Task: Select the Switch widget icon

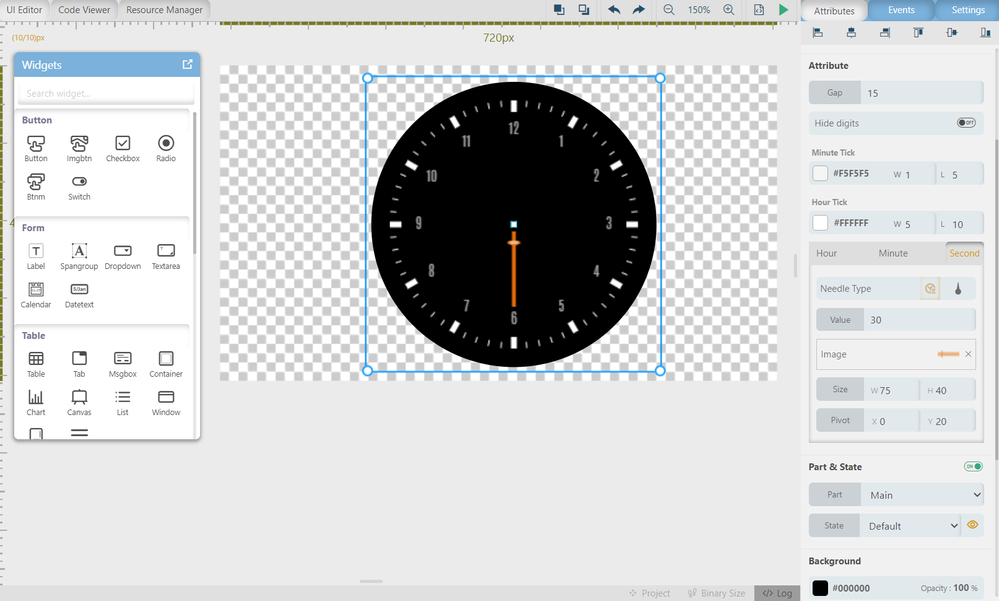Action: [79, 182]
